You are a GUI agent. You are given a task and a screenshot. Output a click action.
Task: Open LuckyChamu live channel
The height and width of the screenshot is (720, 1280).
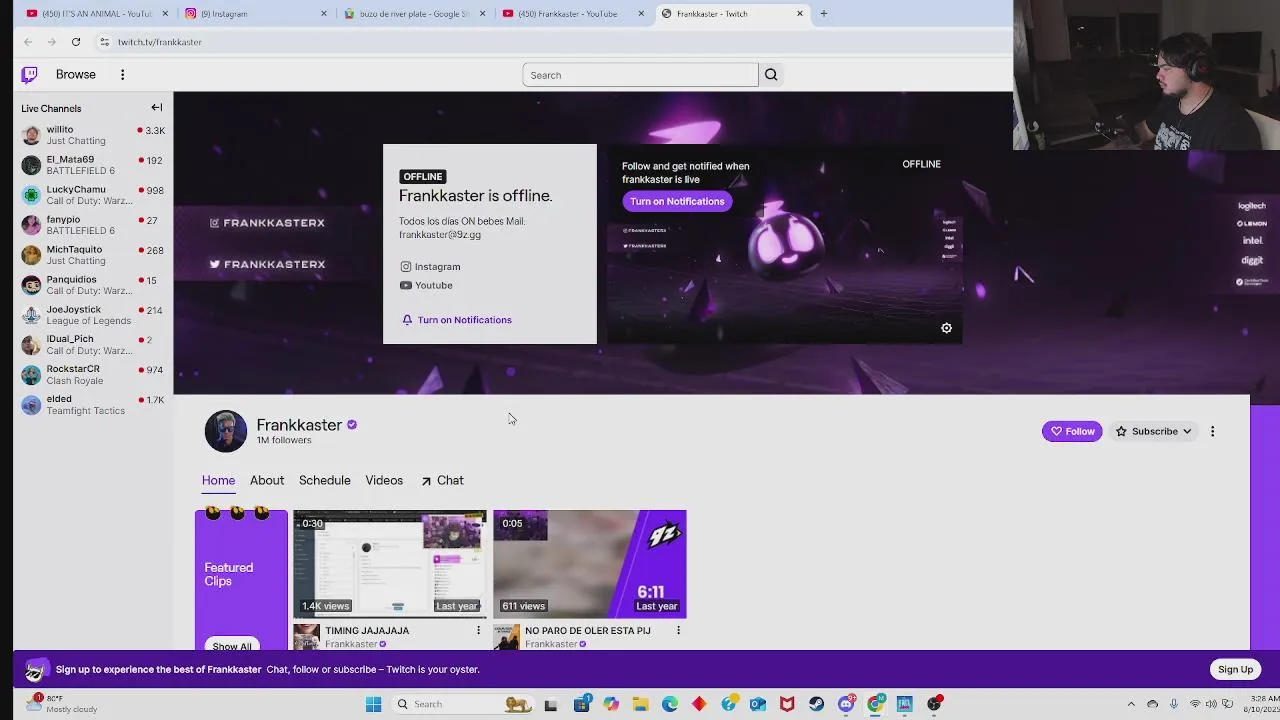point(93,195)
